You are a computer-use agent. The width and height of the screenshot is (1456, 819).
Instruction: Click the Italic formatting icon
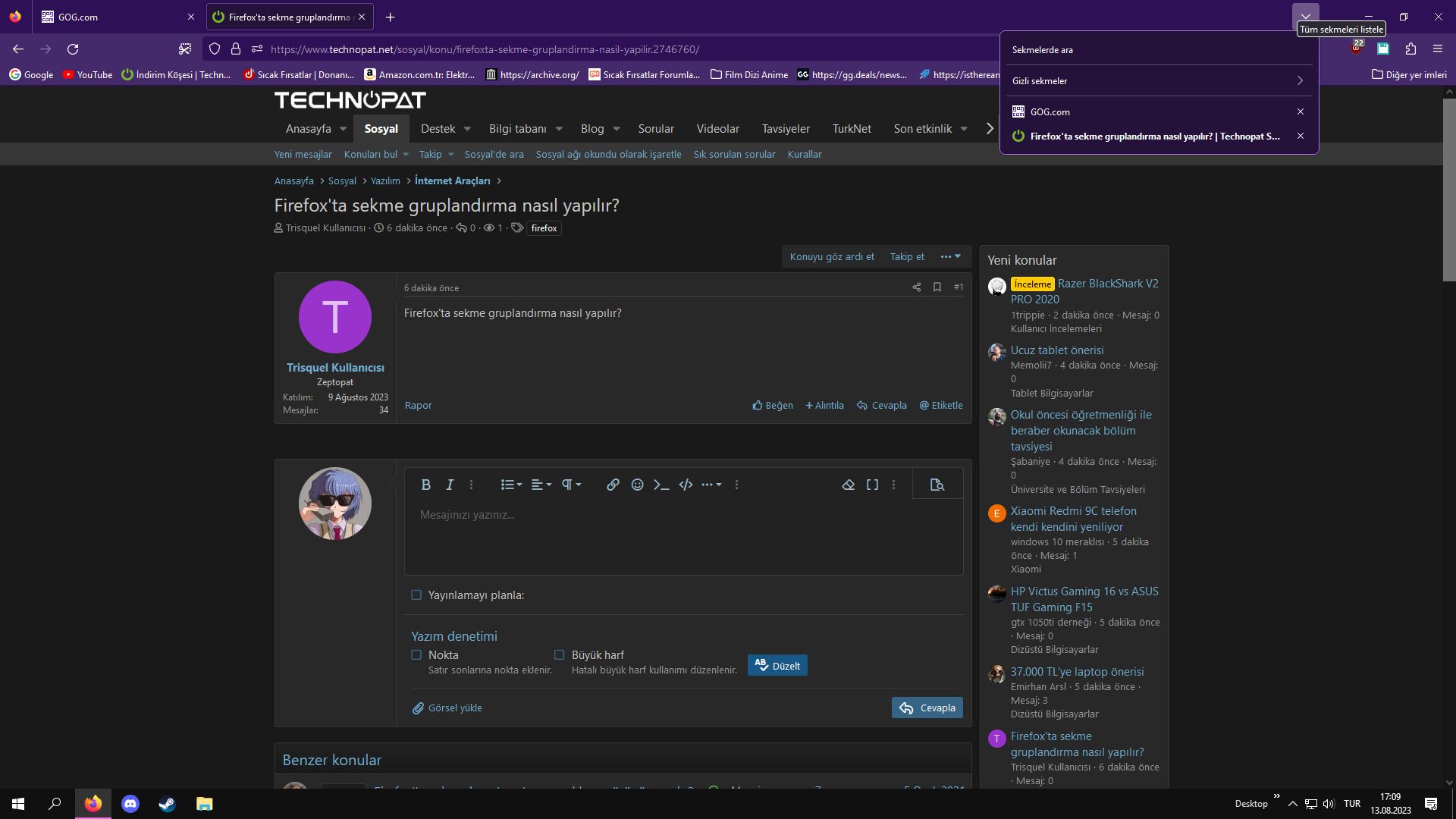(x=450, y=485)
